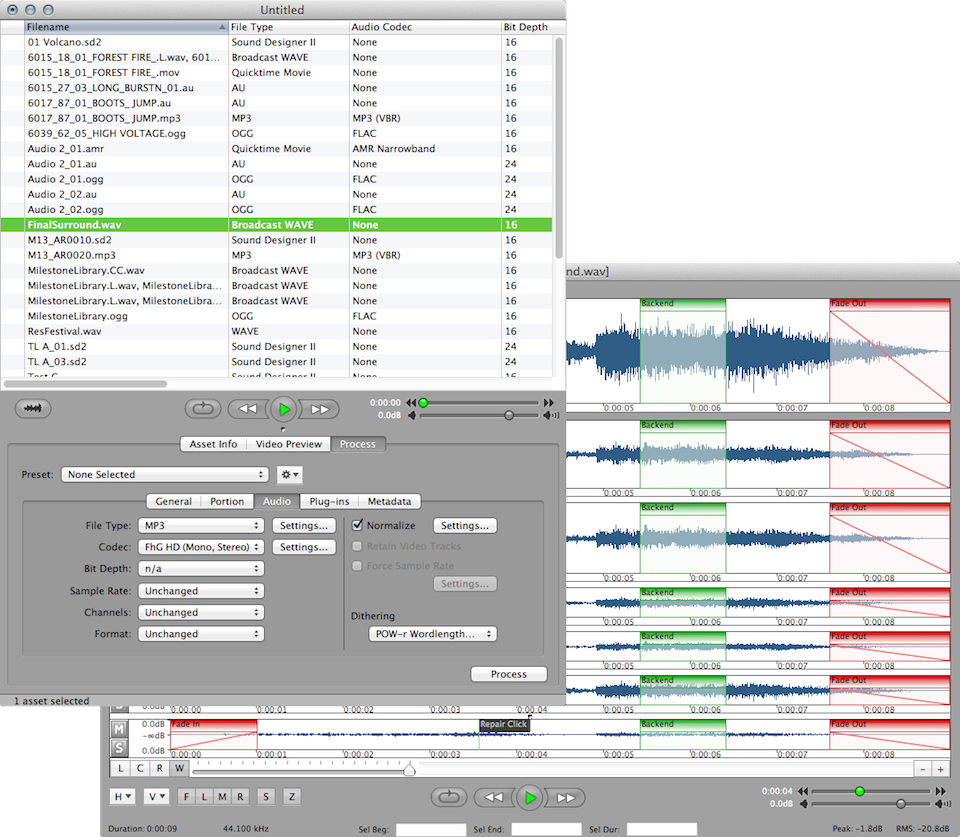Click the Process button

coord(508,674)
